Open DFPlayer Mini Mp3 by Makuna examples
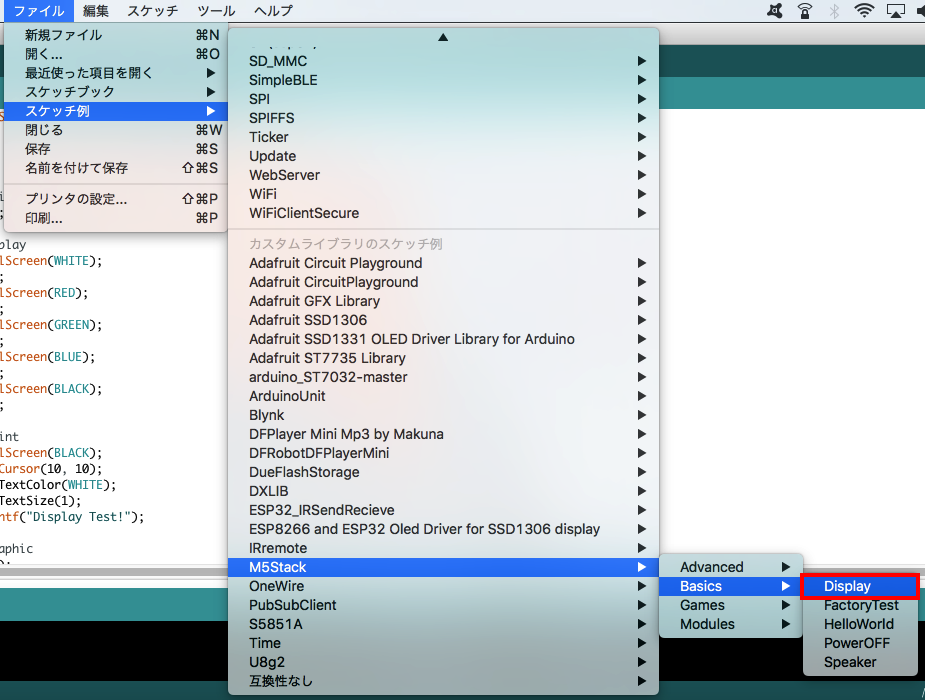The height and width of the screenshot is (700, 925). pyautogui.click(x=443, y=434)
